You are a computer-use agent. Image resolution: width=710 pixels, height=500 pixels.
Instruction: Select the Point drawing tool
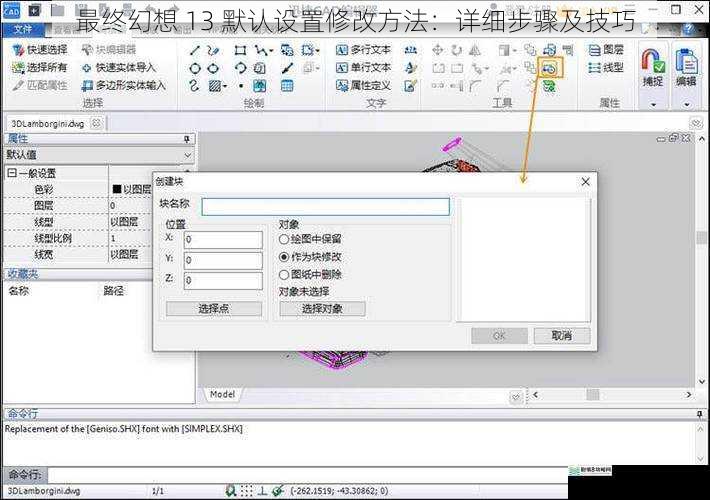241,86
